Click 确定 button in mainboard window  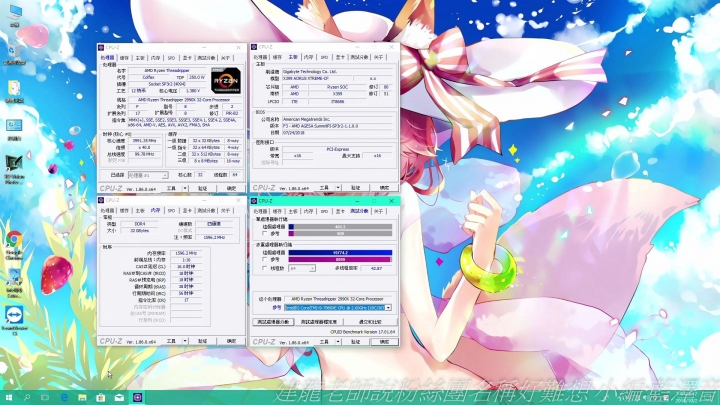click(384, 188)
